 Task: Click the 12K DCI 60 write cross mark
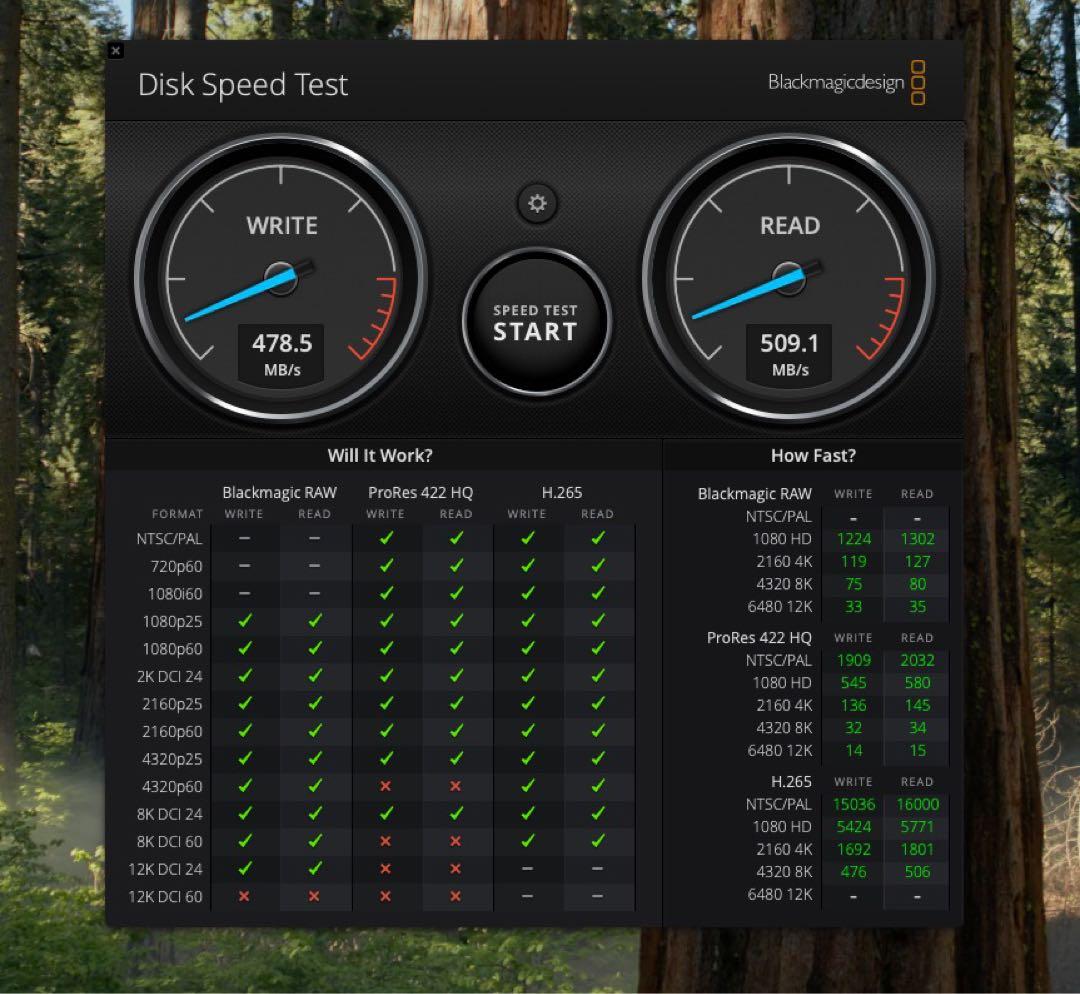tap(245, 897)
